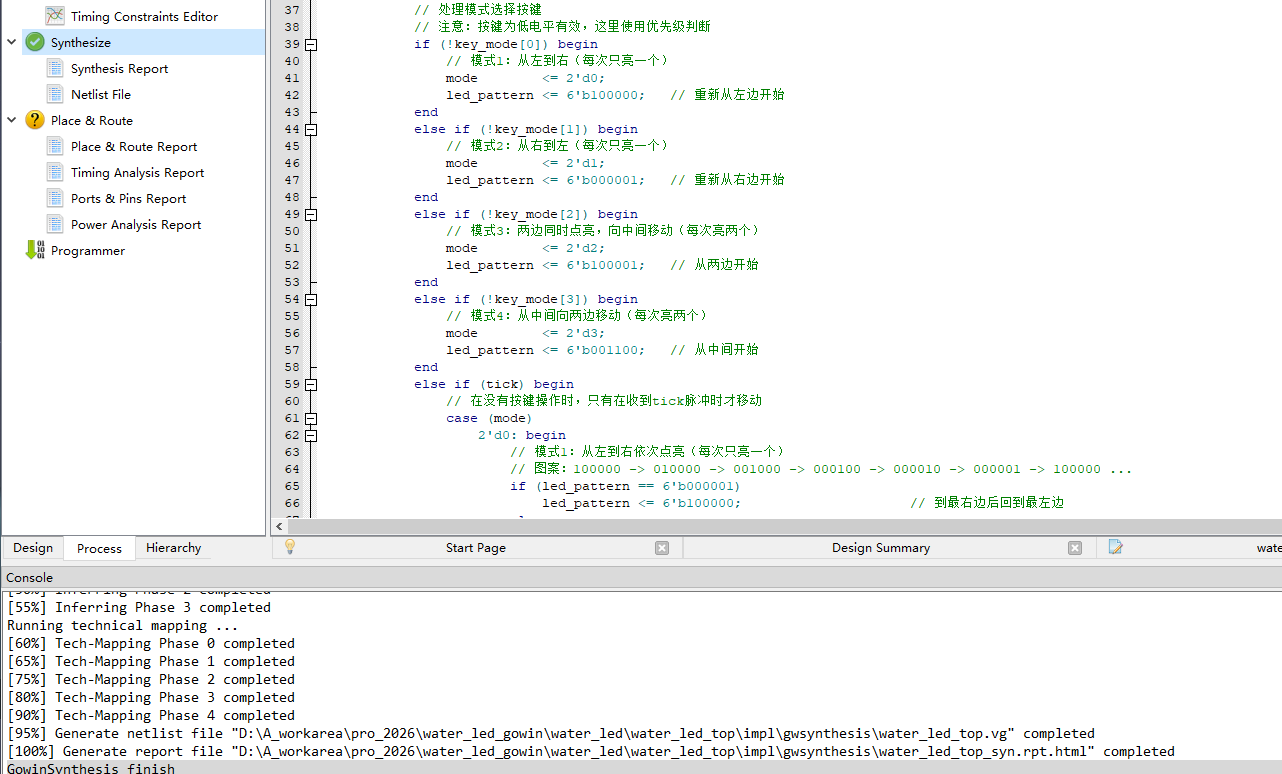Fold the code block at line 54
This screenshot has width=1282, height=774.
311,299
